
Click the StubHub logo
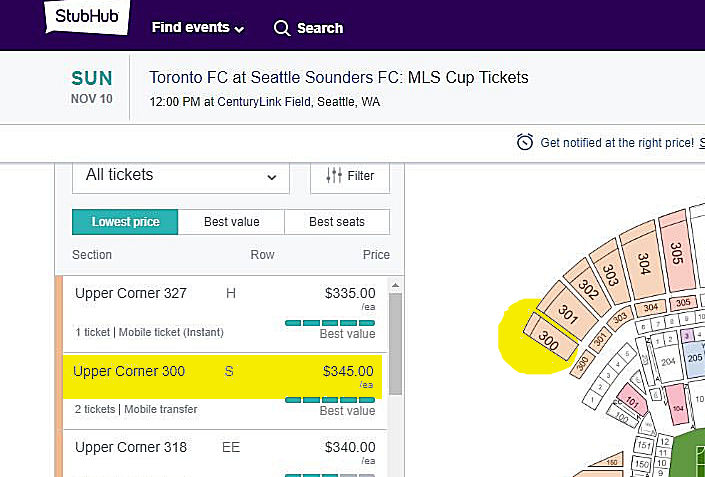(87, 17)
